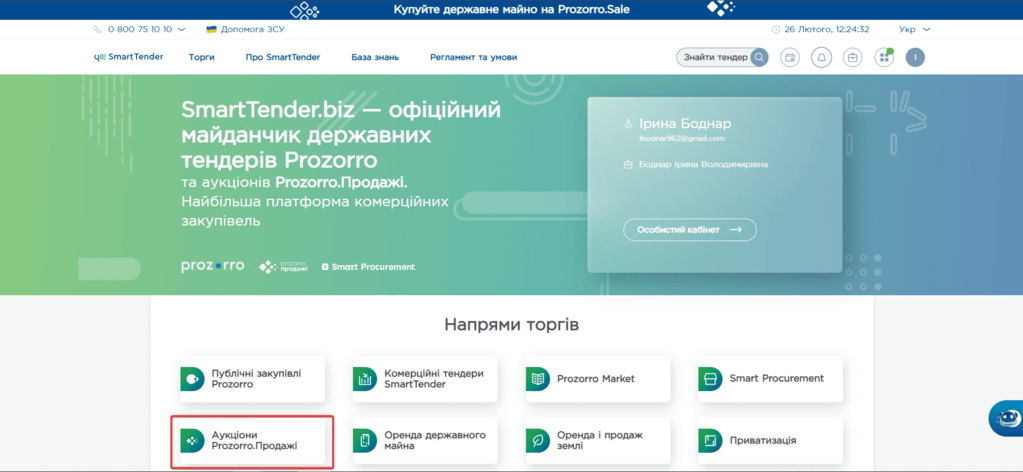Open notifications bell icon
Viewport: 1023px width, 472px height.
pyautogui.click(x=821, y=58)
